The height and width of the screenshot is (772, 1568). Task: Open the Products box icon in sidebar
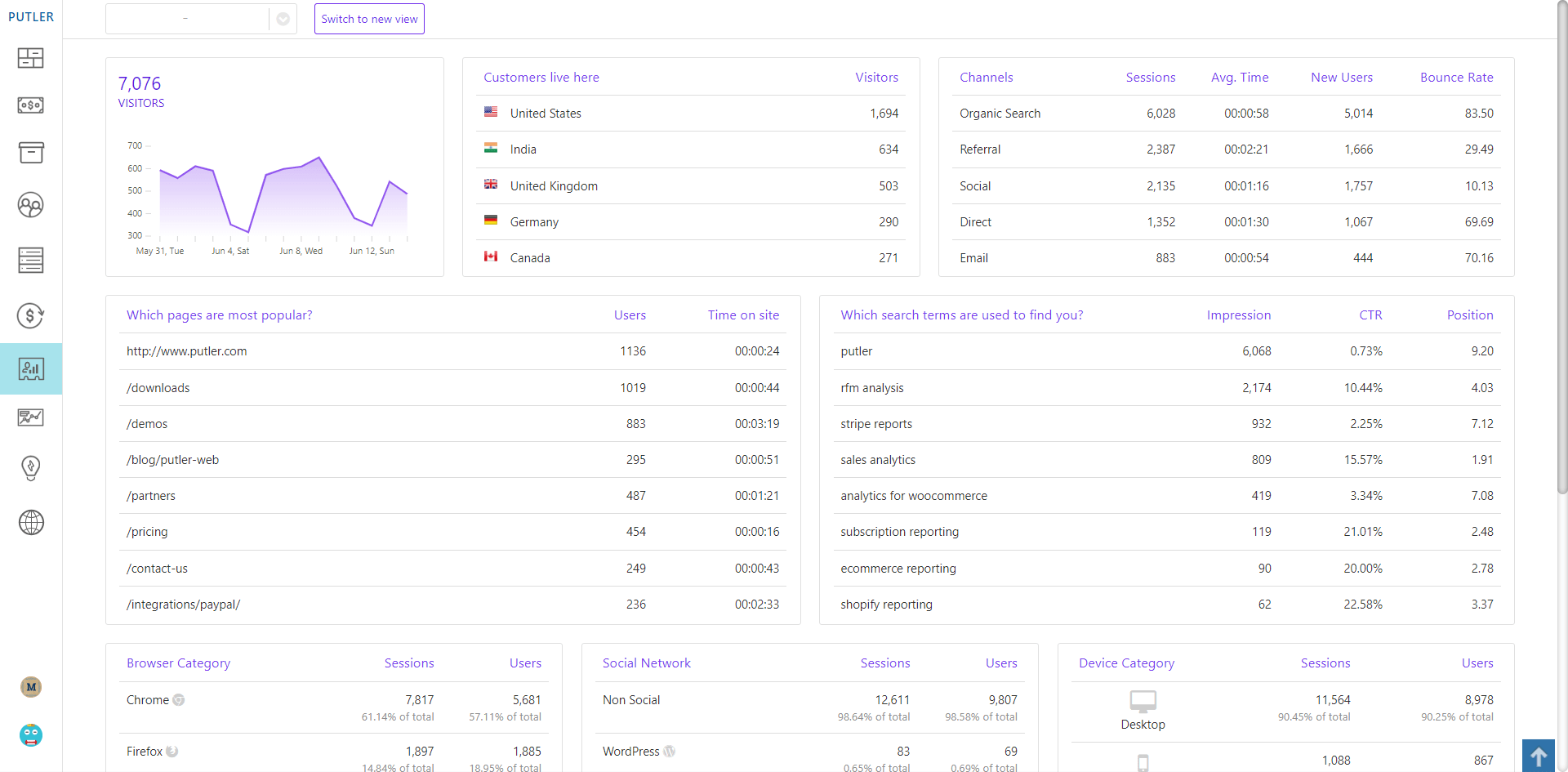(x=30, y=153)
